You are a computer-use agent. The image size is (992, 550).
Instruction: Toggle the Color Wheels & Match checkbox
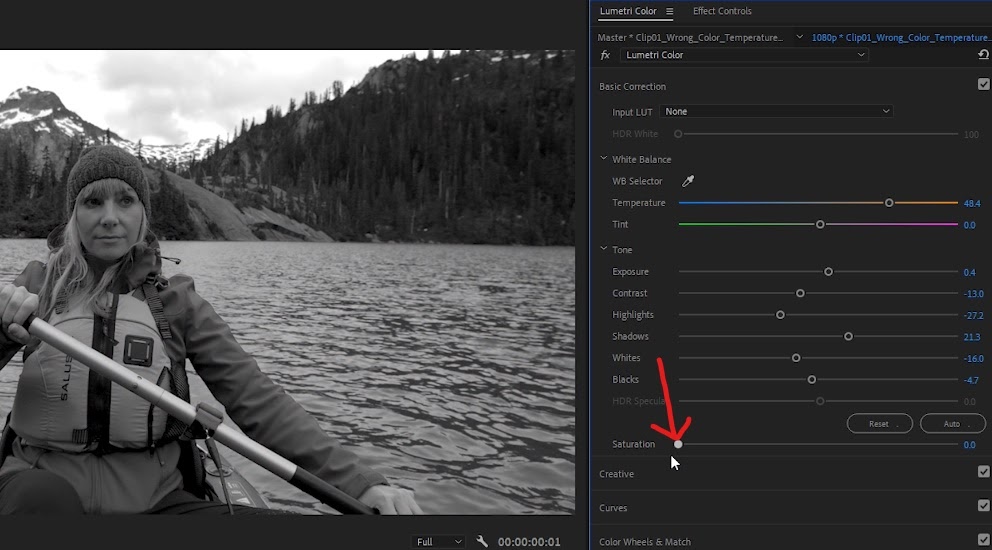click(983, 539)
